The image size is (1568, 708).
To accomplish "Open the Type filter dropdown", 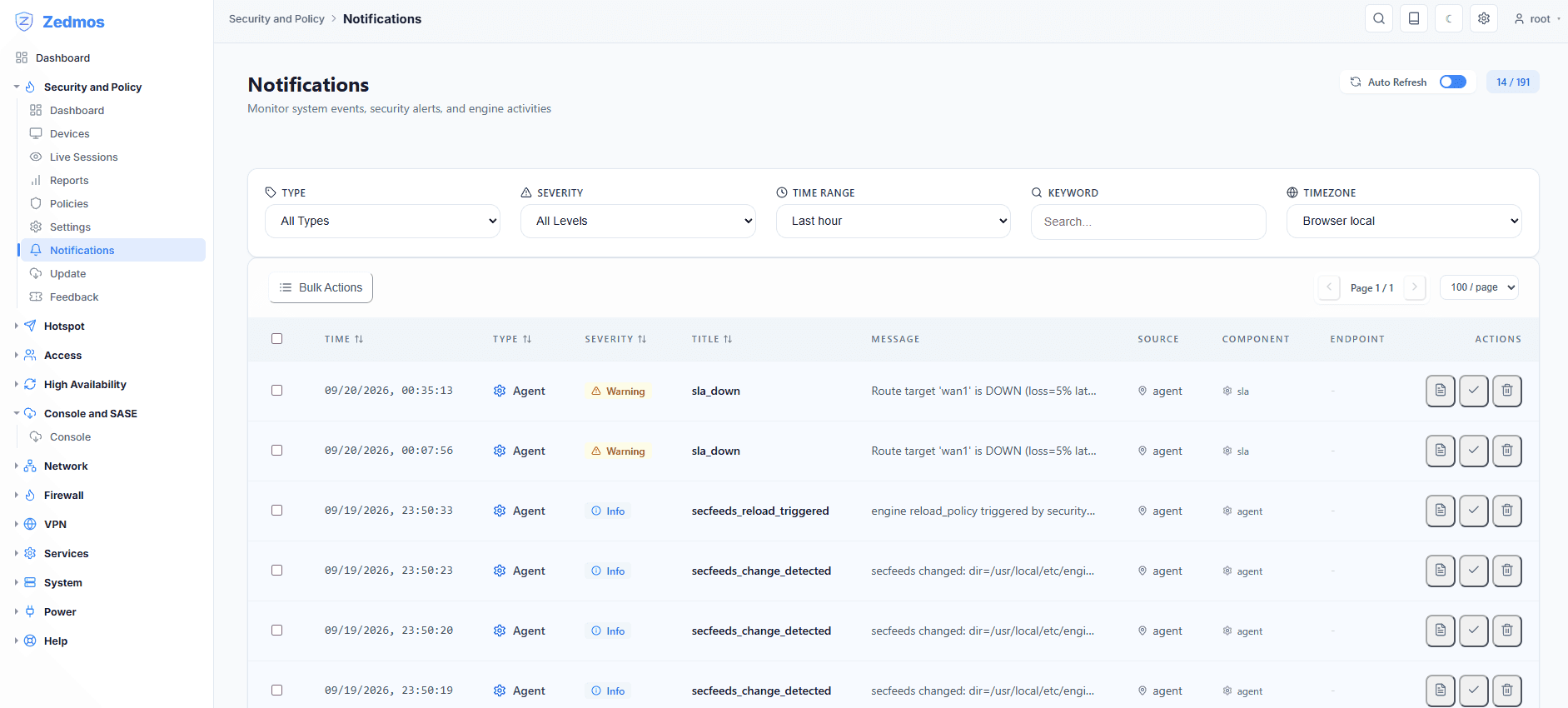I will coord(383,221).
